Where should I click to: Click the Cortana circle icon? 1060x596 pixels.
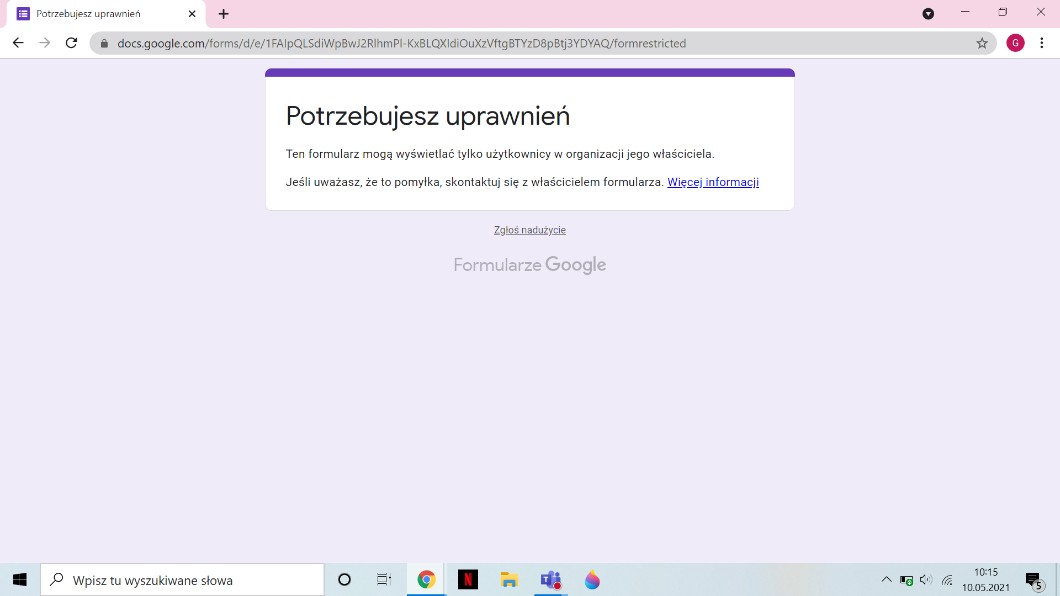click(x=345, y=580)
